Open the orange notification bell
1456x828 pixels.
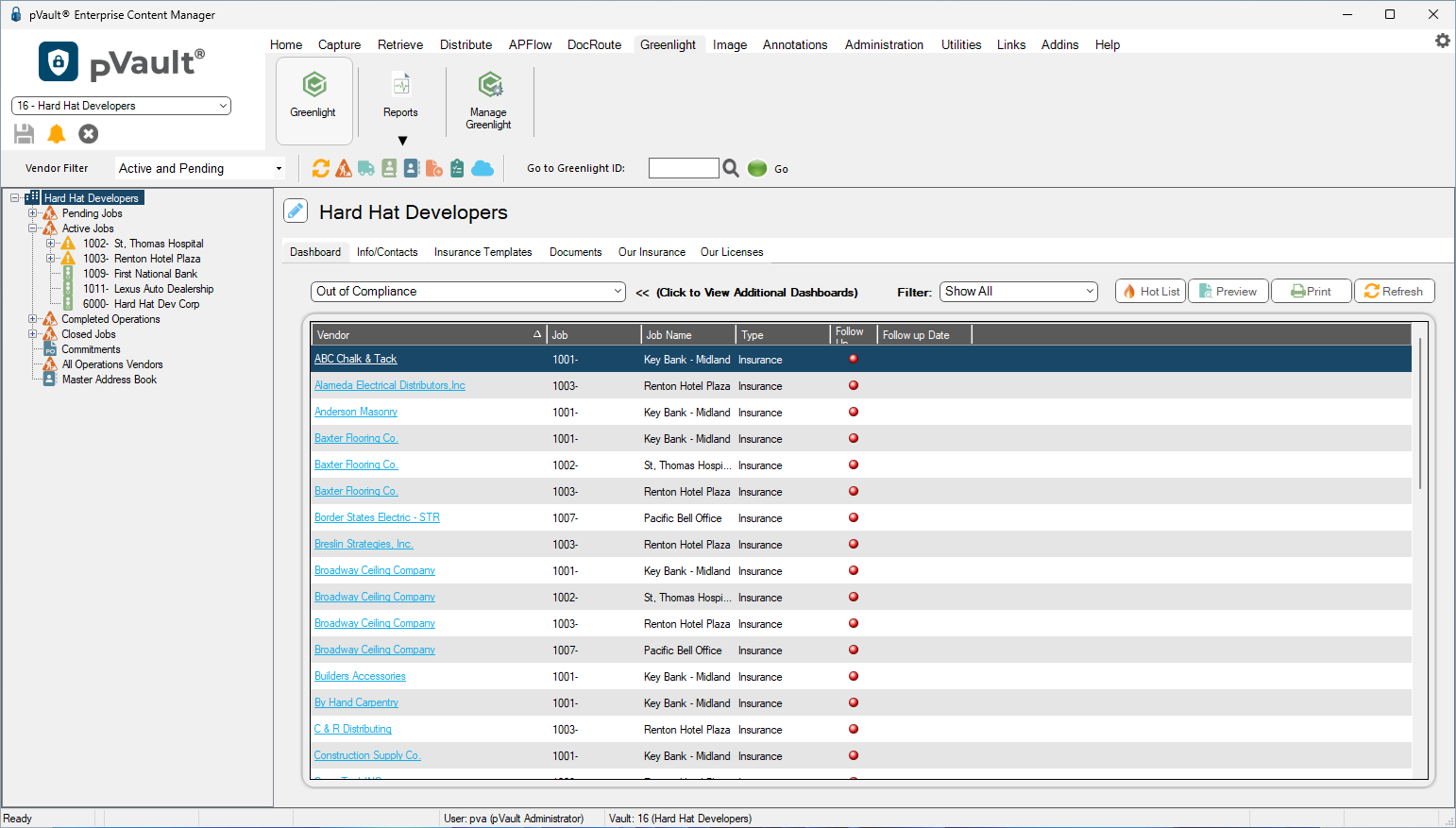tap(57, 134)
